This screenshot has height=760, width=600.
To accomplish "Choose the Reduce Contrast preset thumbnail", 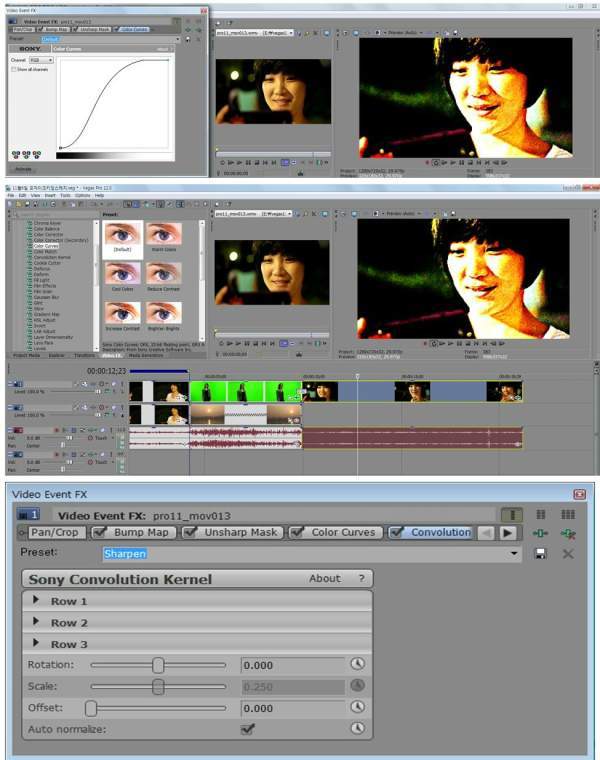I will click(164, 275).
